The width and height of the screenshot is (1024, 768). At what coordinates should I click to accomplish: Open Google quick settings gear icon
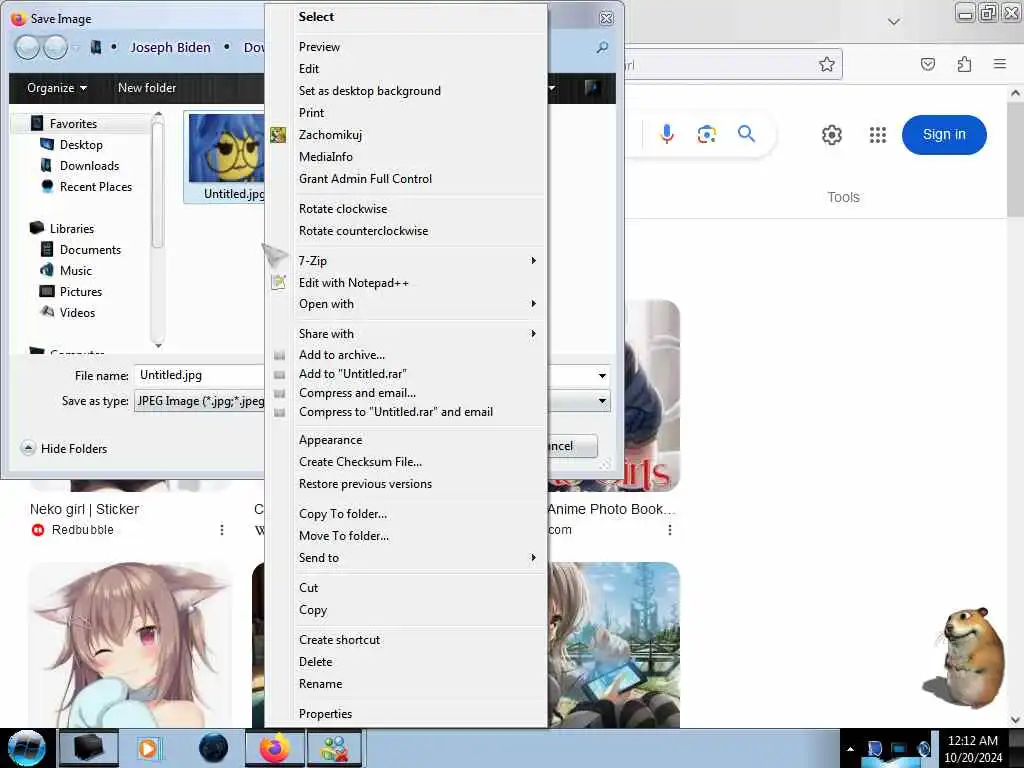[x=831, y=135]
